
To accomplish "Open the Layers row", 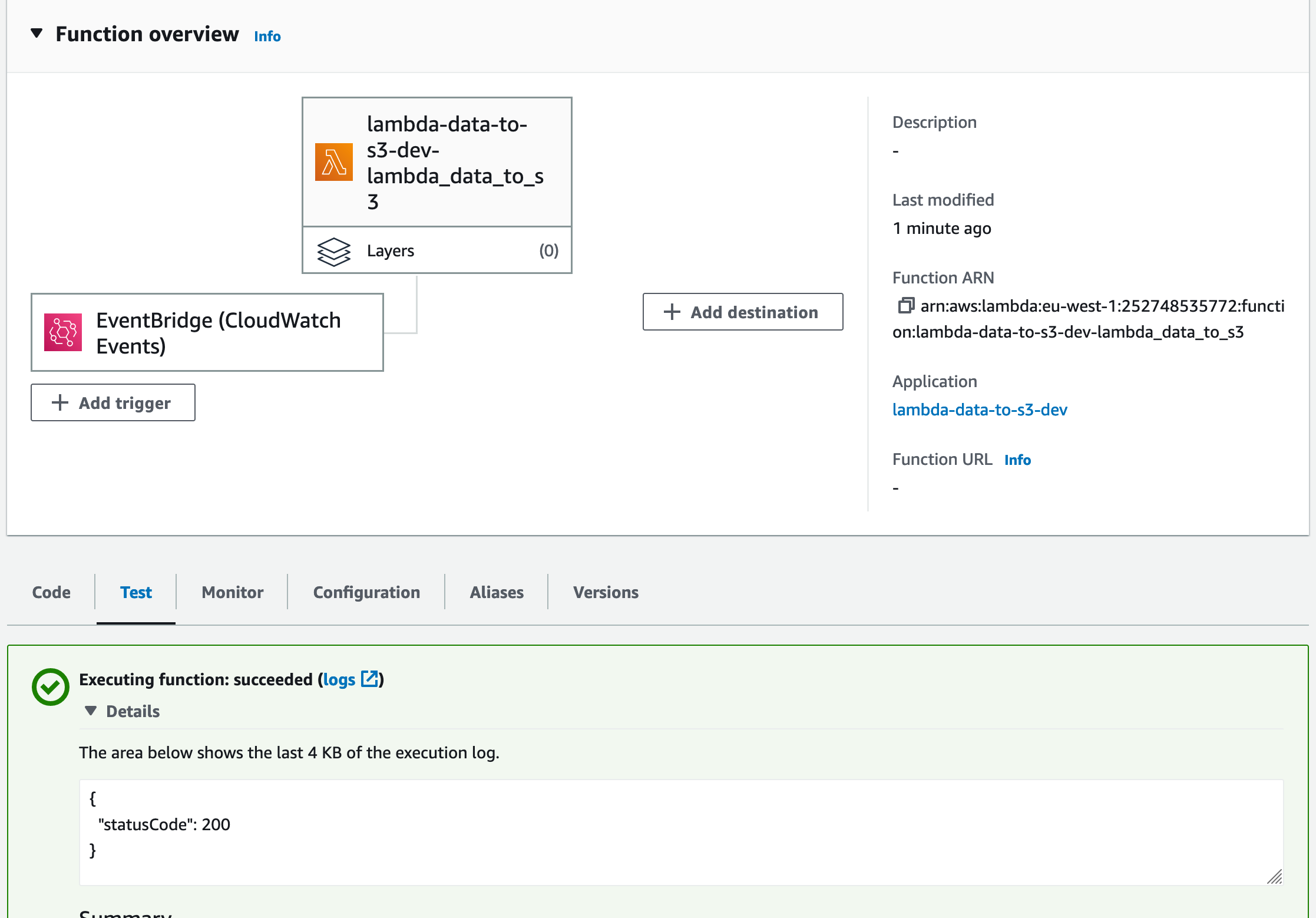I will point(437,250).
